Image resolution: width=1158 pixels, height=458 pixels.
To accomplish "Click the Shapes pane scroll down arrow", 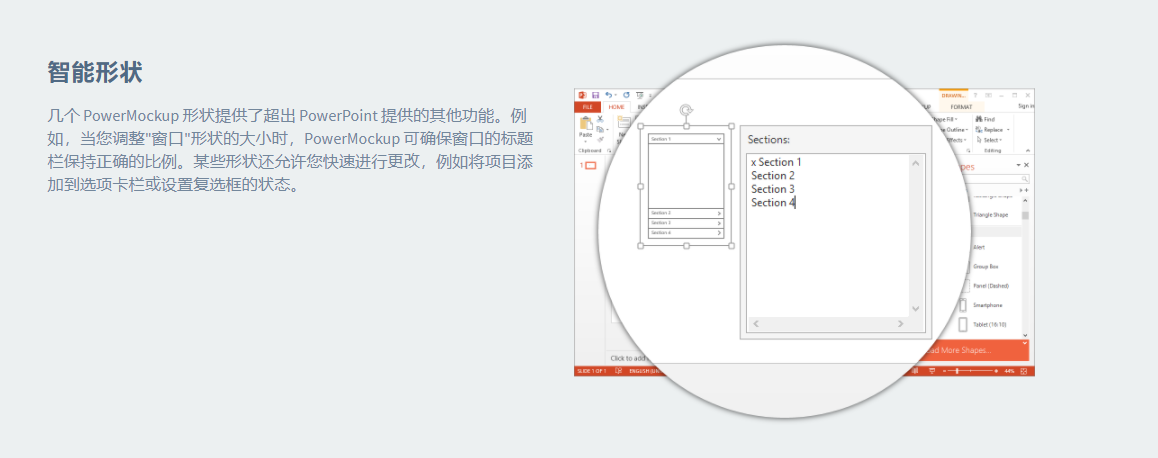I will click(1025, 335).
